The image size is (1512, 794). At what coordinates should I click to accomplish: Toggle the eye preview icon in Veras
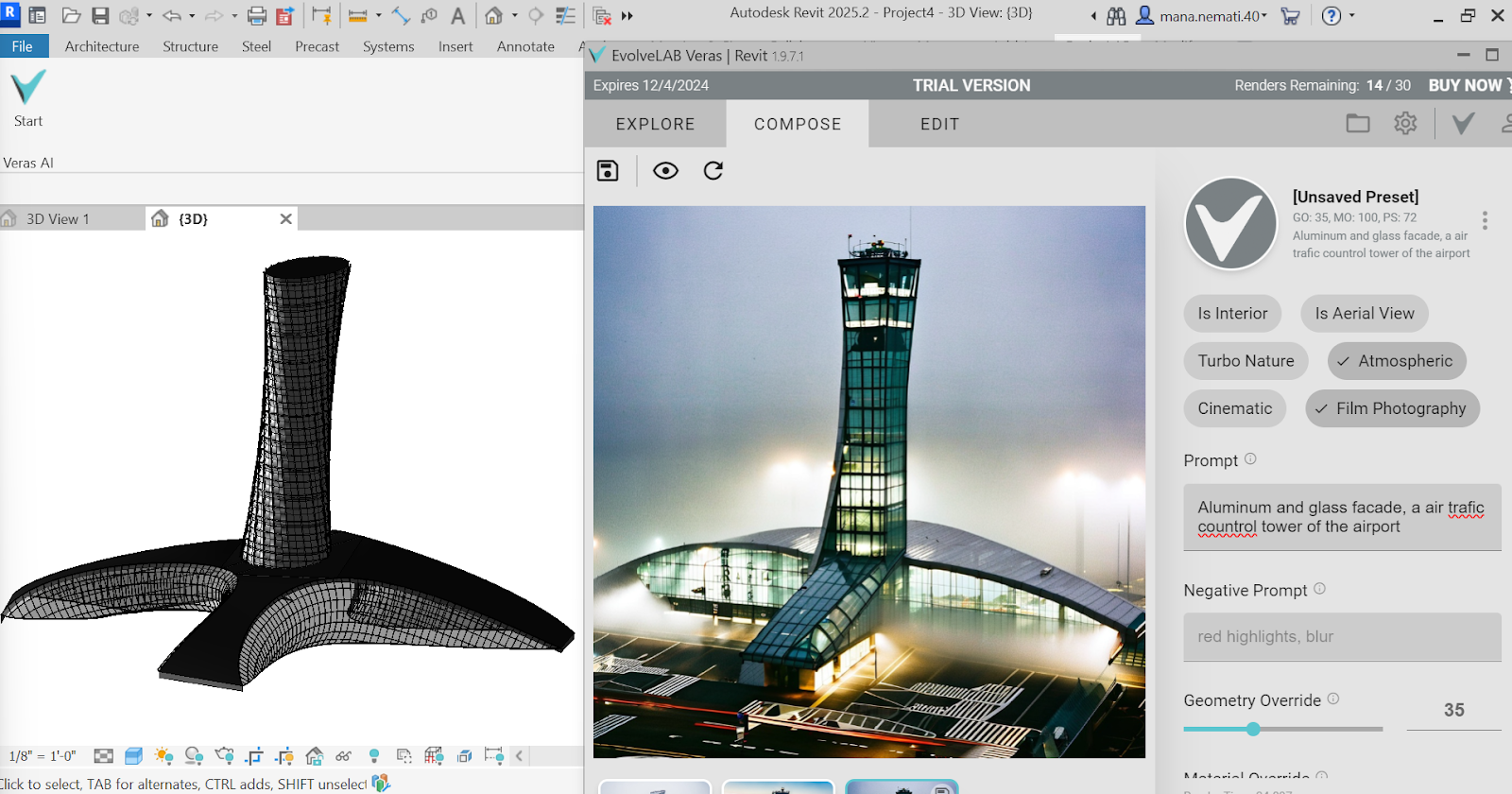tap(665, 170)
